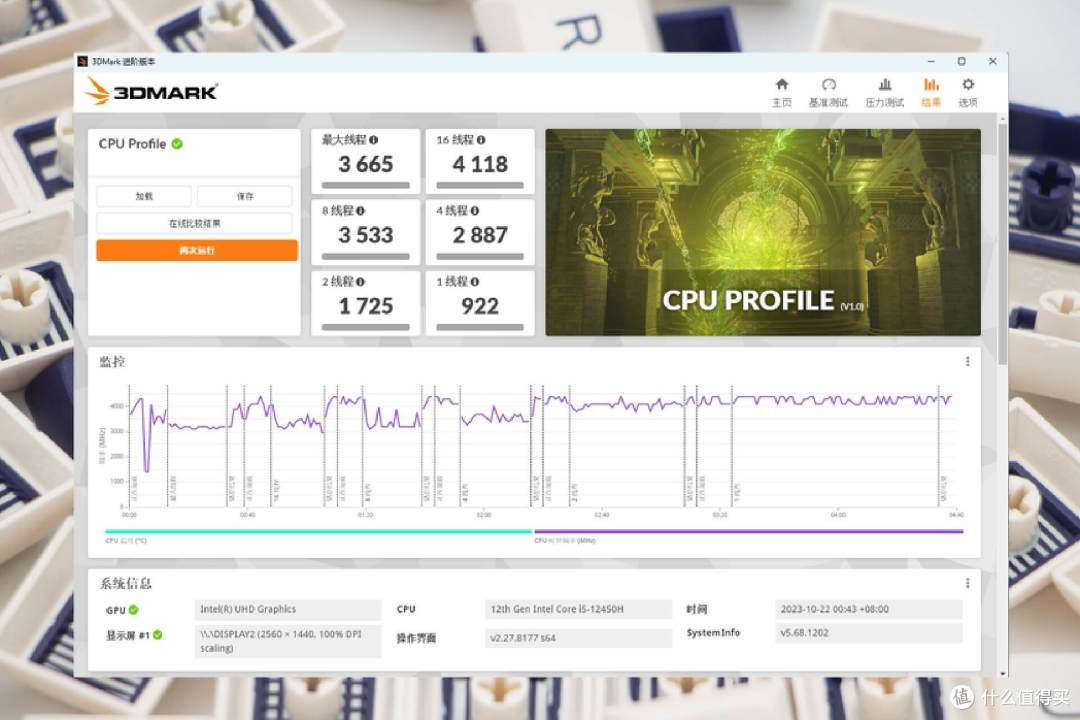Select the 2 threads score 1 725

pos(366,307)
